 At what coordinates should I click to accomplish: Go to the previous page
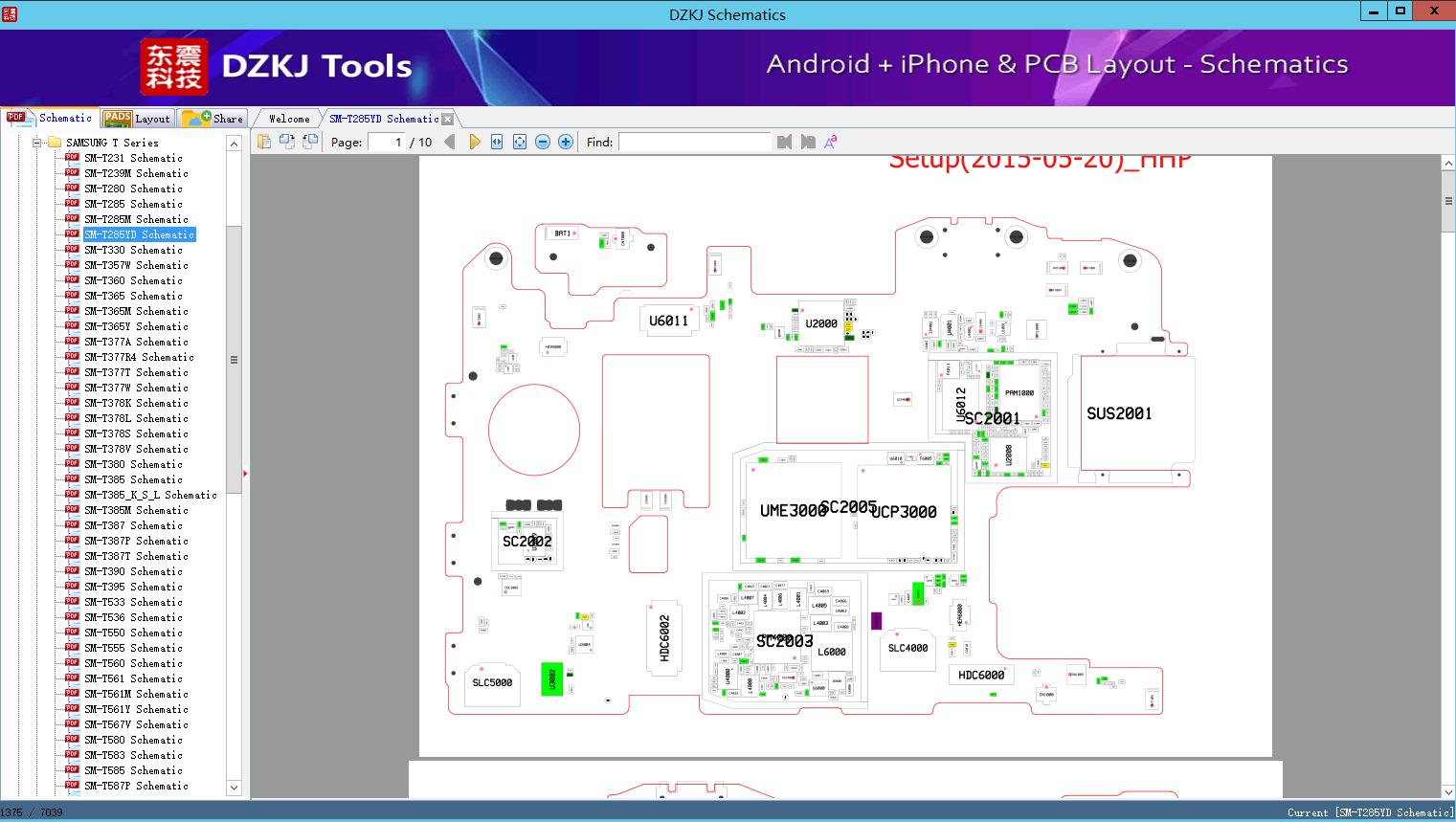coord(450,142)
